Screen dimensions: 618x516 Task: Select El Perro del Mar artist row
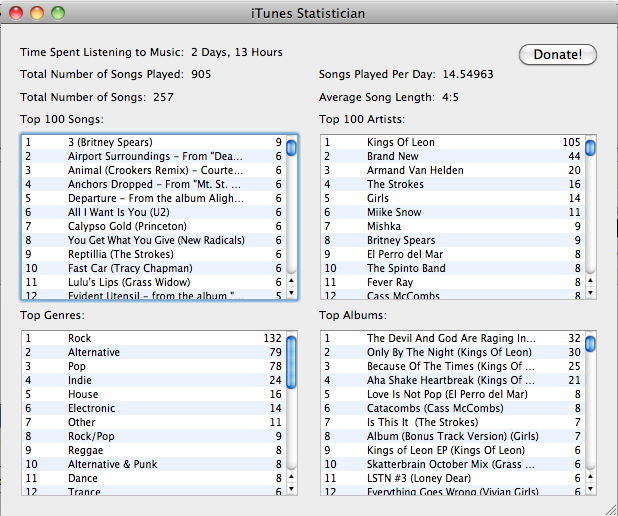click(453, 254)
